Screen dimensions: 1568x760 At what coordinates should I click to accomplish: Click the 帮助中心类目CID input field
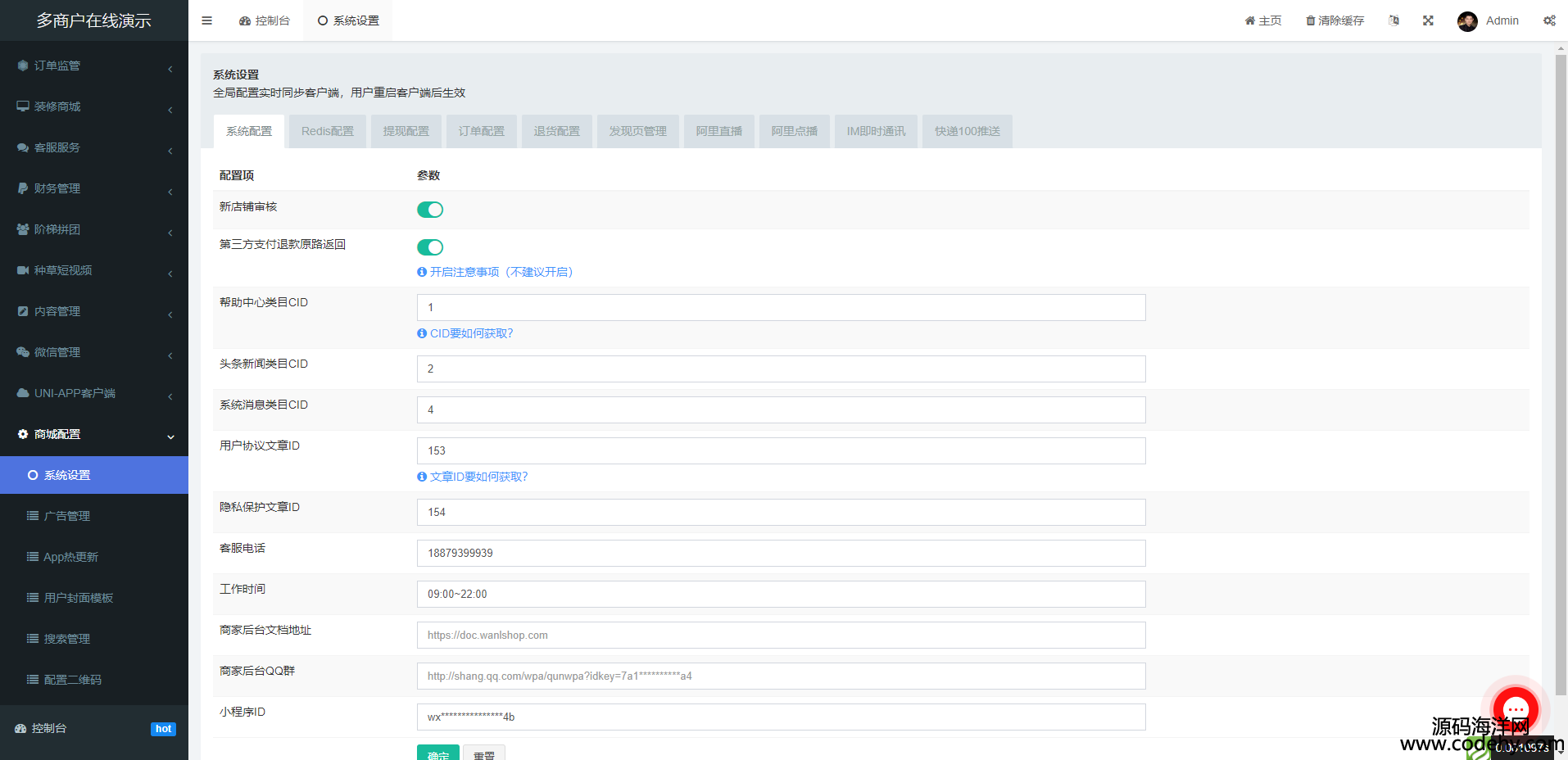coord(782,308)
